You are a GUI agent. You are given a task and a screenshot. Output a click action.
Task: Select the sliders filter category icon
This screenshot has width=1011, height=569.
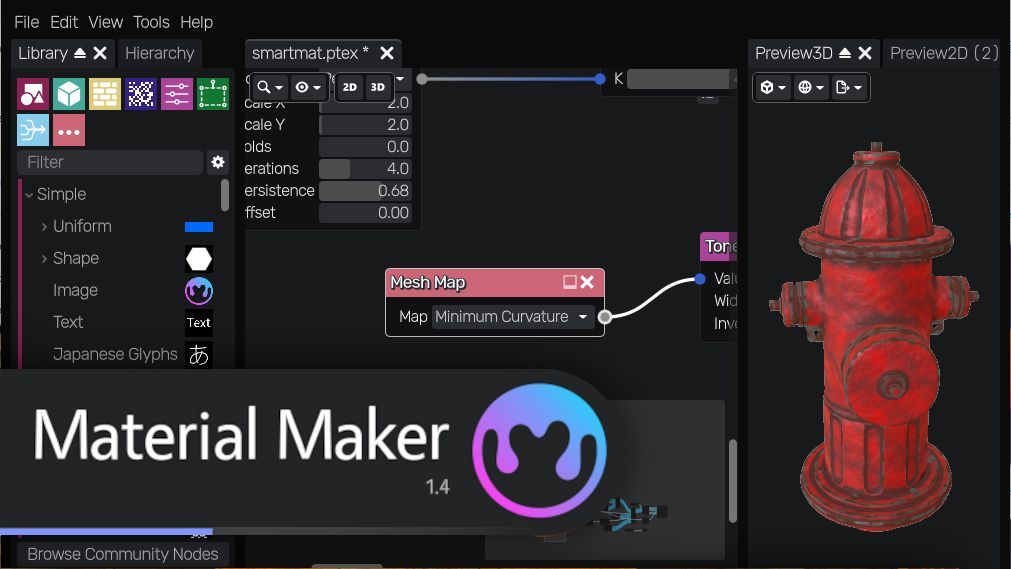[x=177, y=94]
